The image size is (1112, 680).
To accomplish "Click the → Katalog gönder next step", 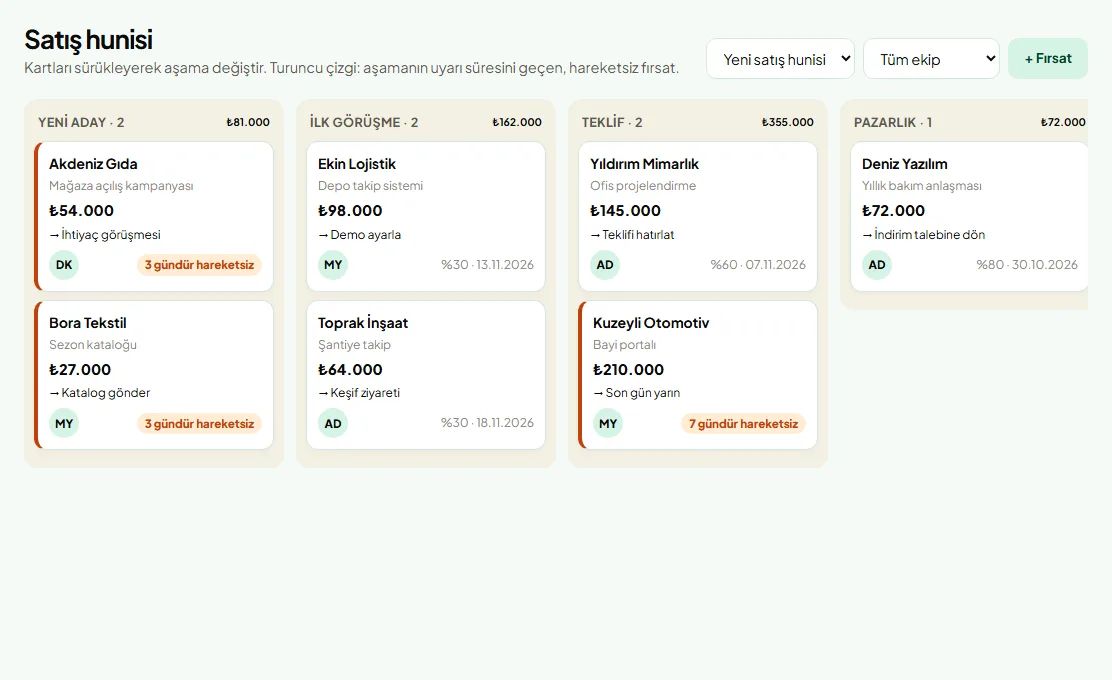I will [x=99, y=393].
